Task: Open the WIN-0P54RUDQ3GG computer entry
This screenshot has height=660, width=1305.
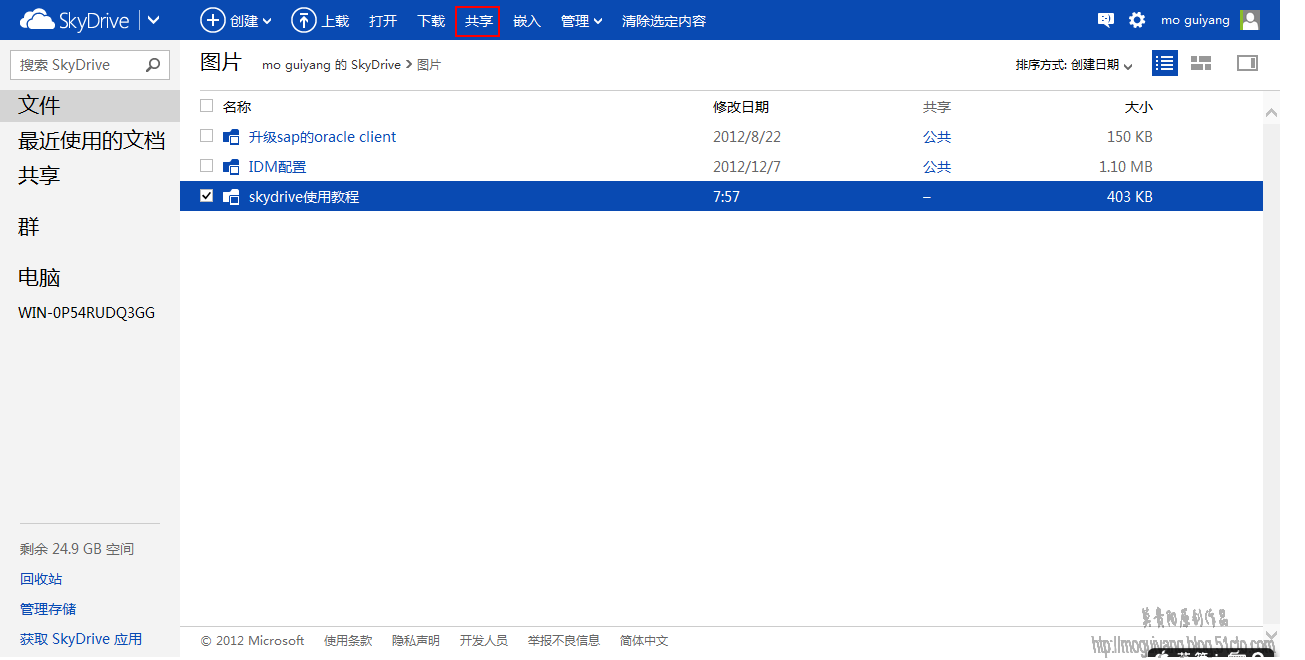Action: coord(87,313)
